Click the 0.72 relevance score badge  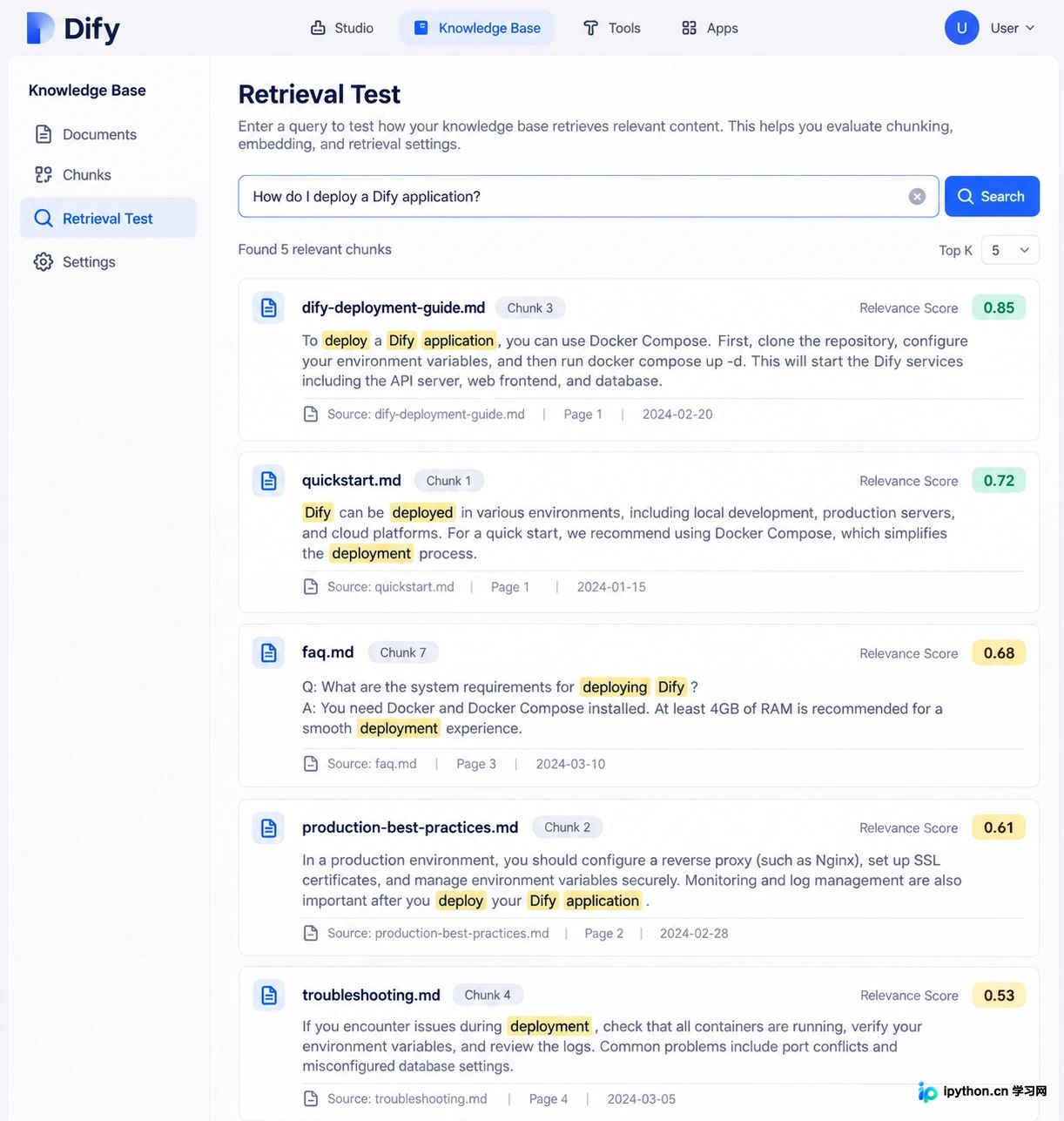(x=999, y=481)
